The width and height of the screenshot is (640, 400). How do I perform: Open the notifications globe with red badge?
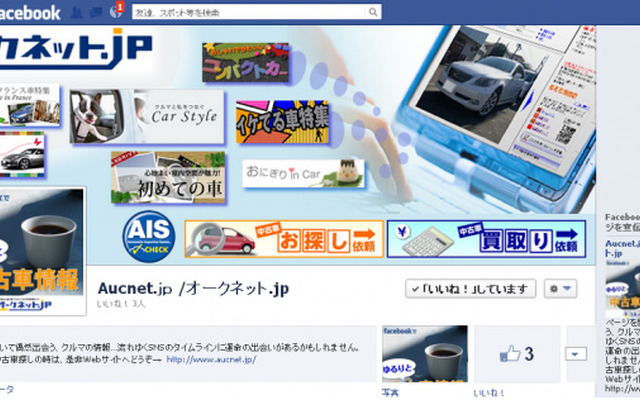pos(116,11)
